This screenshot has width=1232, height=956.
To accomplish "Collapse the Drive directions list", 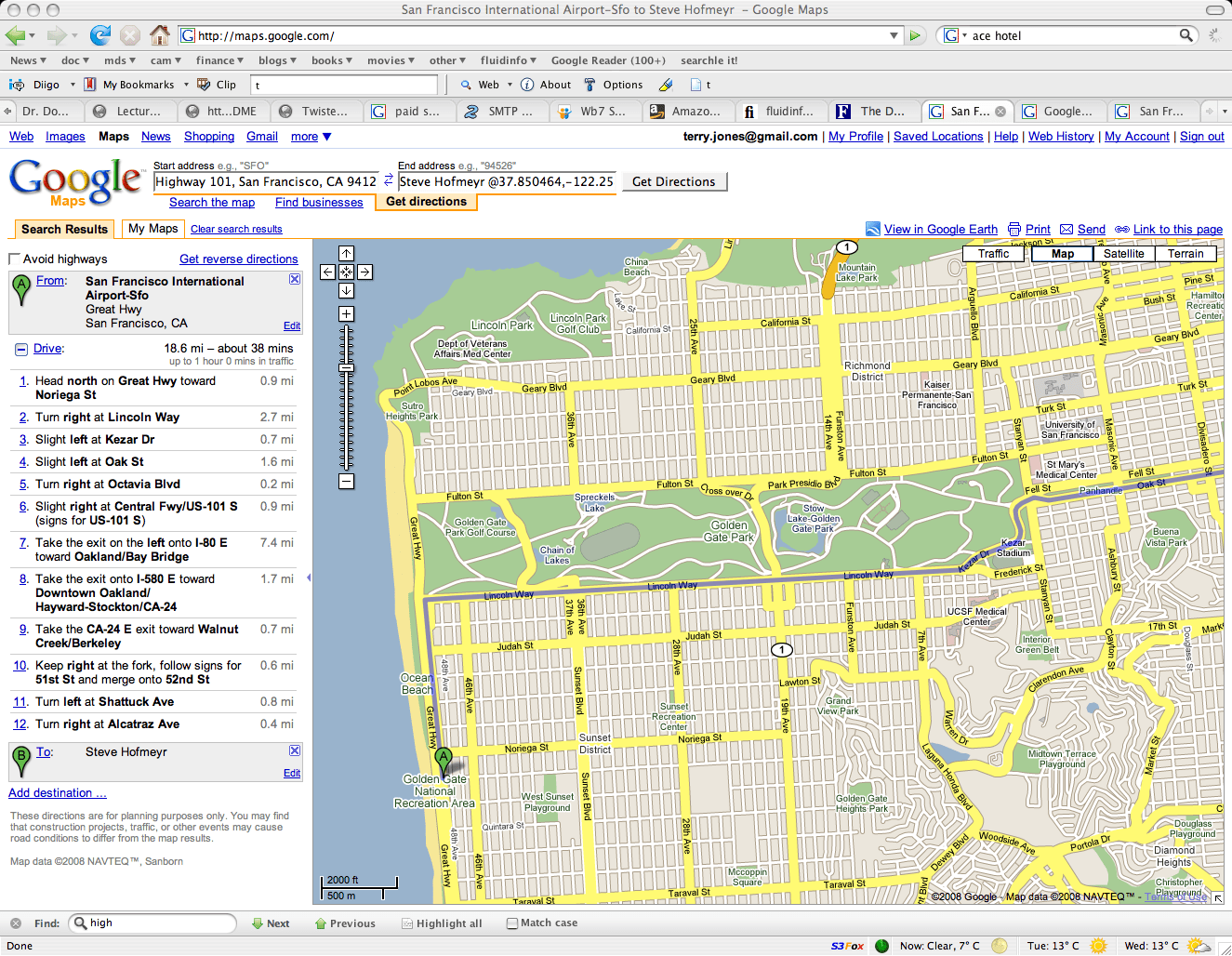I will tap(20, 349).
